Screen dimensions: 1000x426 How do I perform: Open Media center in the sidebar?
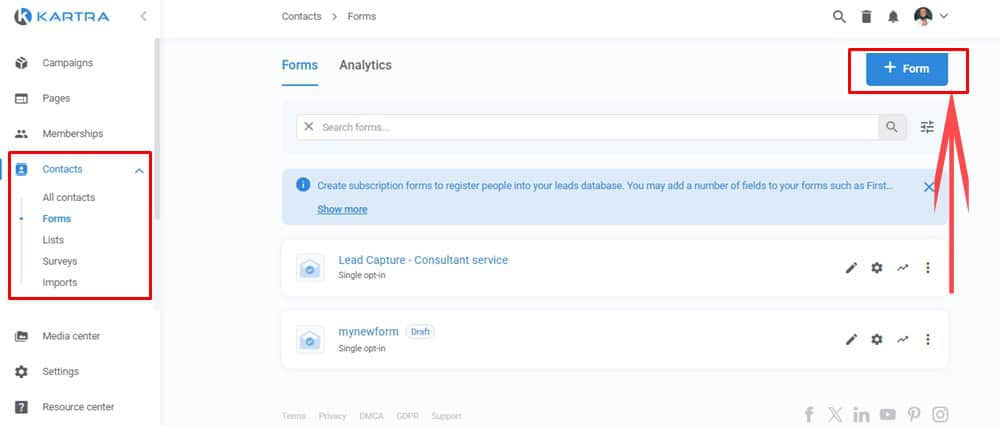[x=71, y=336]
